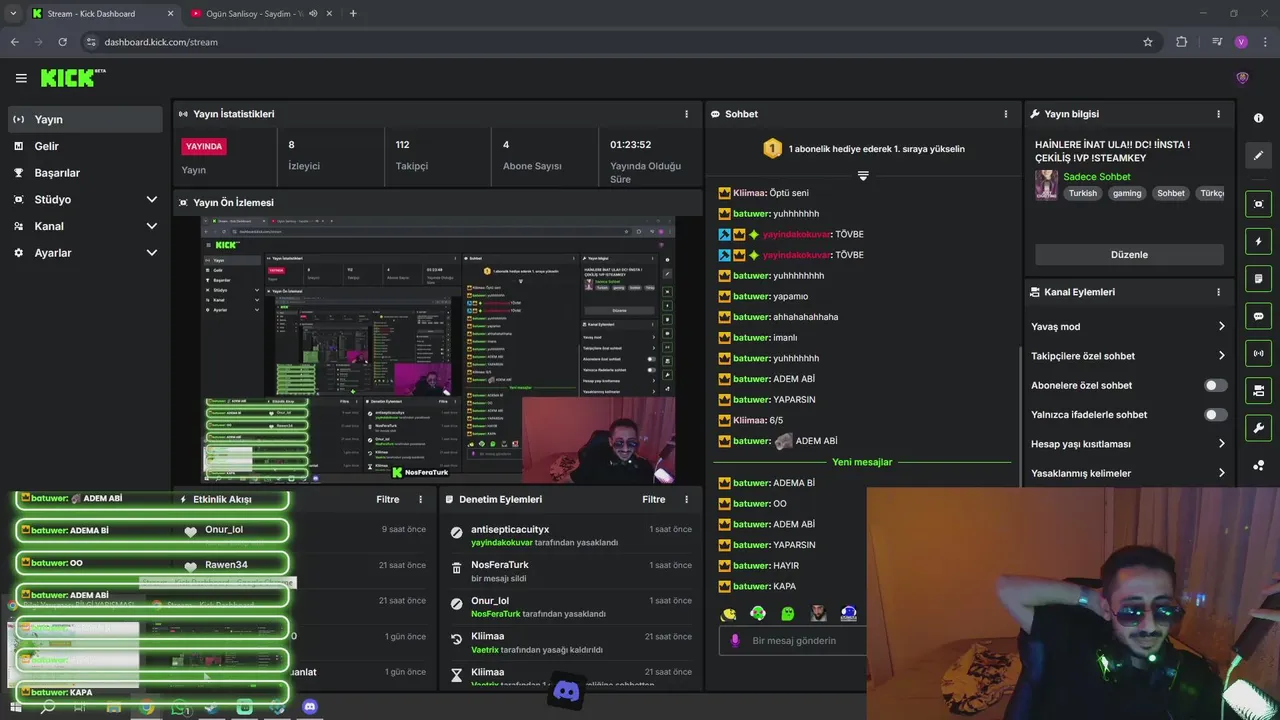Viewport: 1280px width, 720px height.
Task: Open a new browser tab
Action: coord(353,14)
